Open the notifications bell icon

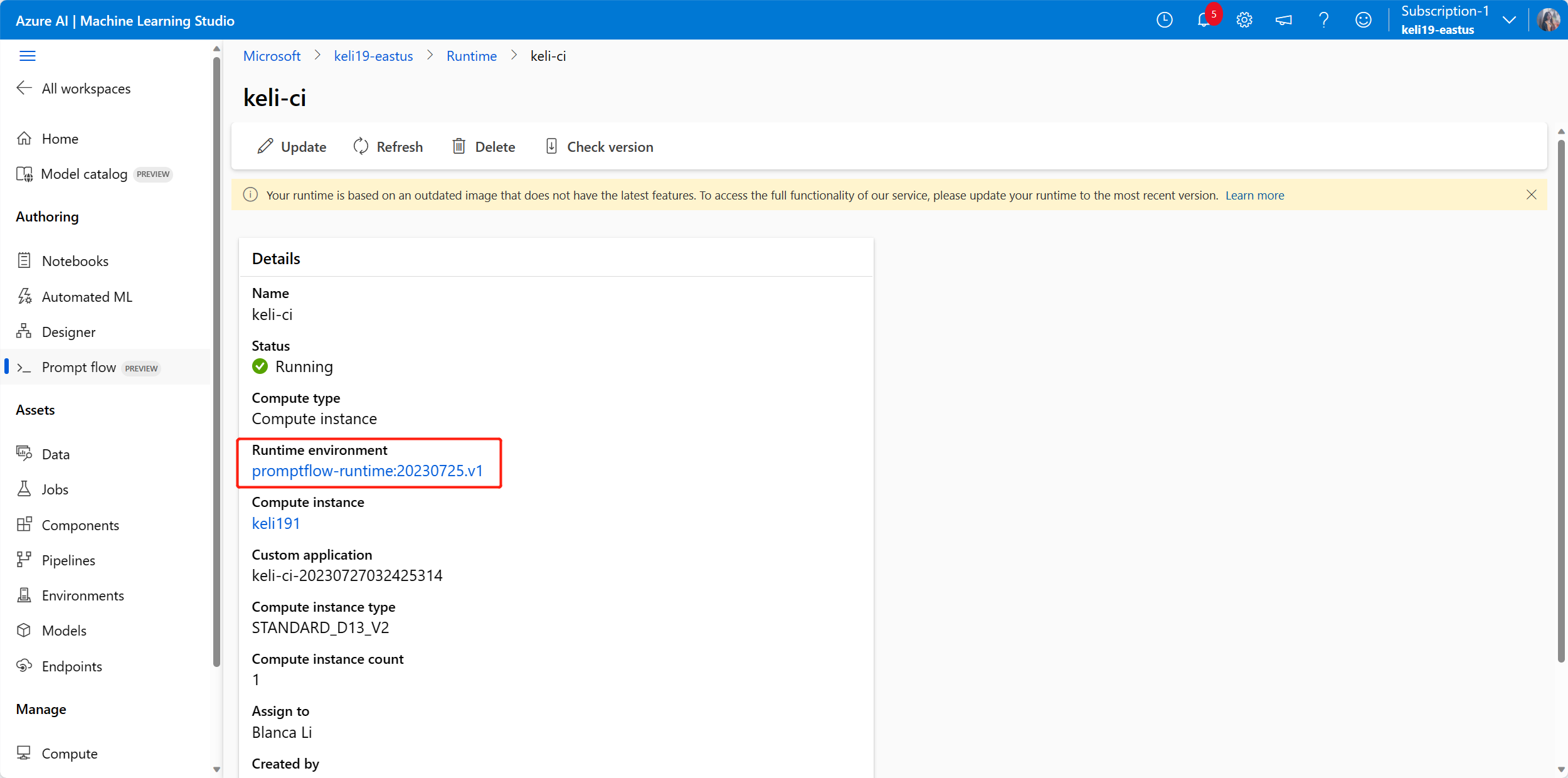(x=1204, y=20)
